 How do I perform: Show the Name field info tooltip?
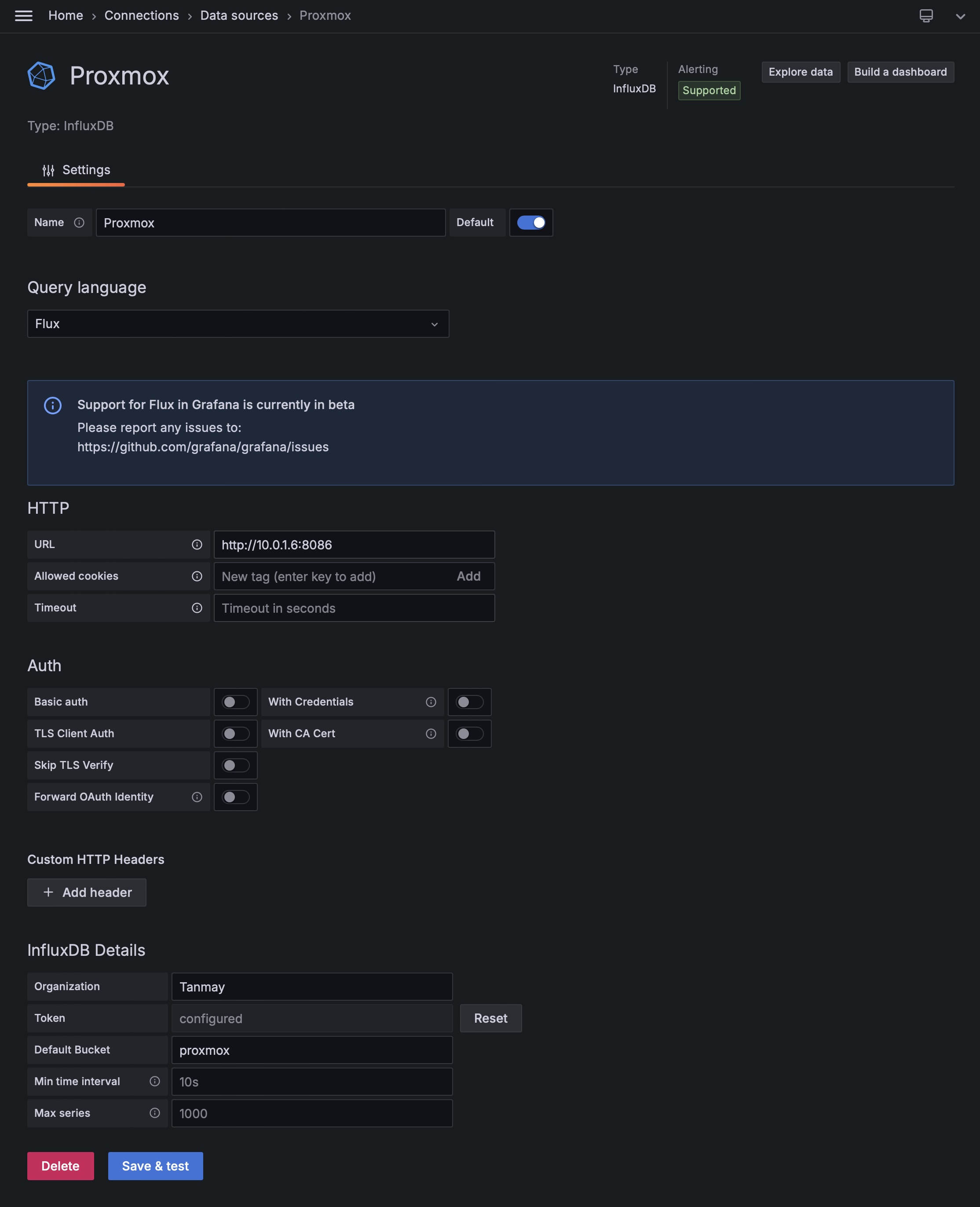[79, 223]
